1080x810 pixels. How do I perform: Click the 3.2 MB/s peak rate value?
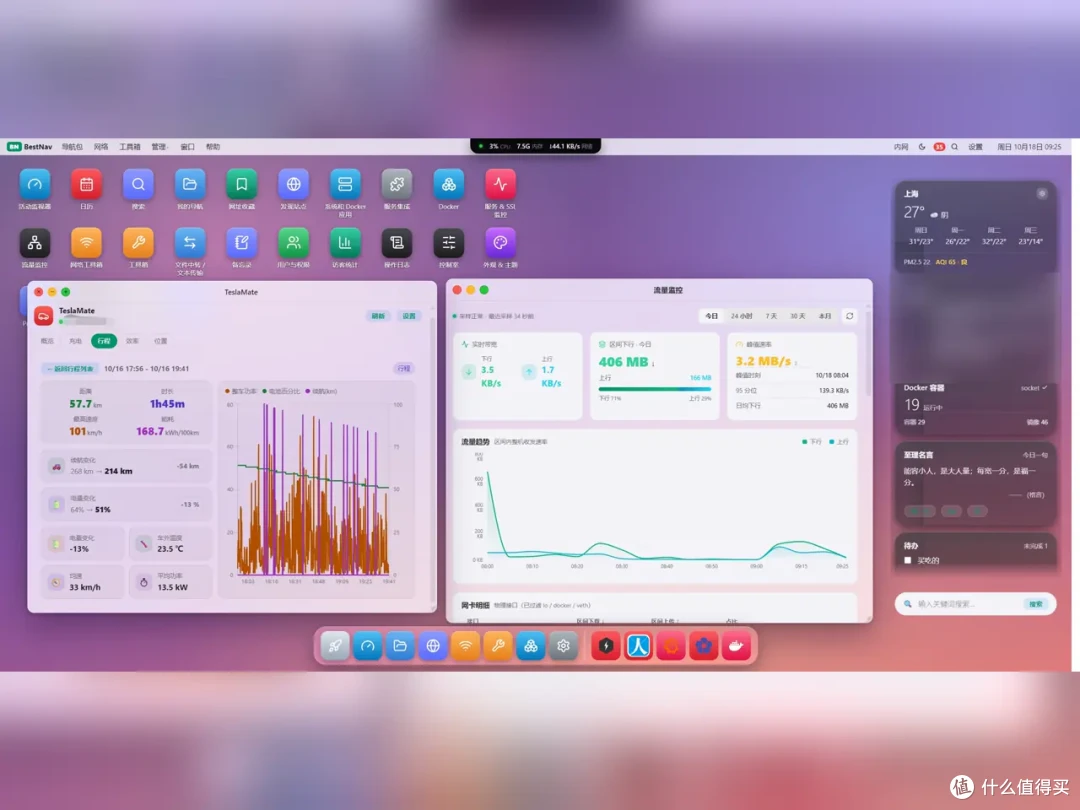coord(766,361)
